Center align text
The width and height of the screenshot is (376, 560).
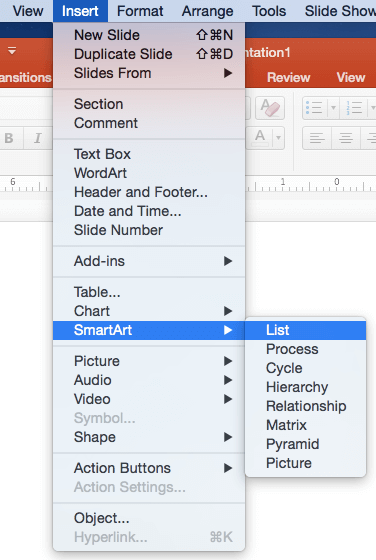(346, 138)
